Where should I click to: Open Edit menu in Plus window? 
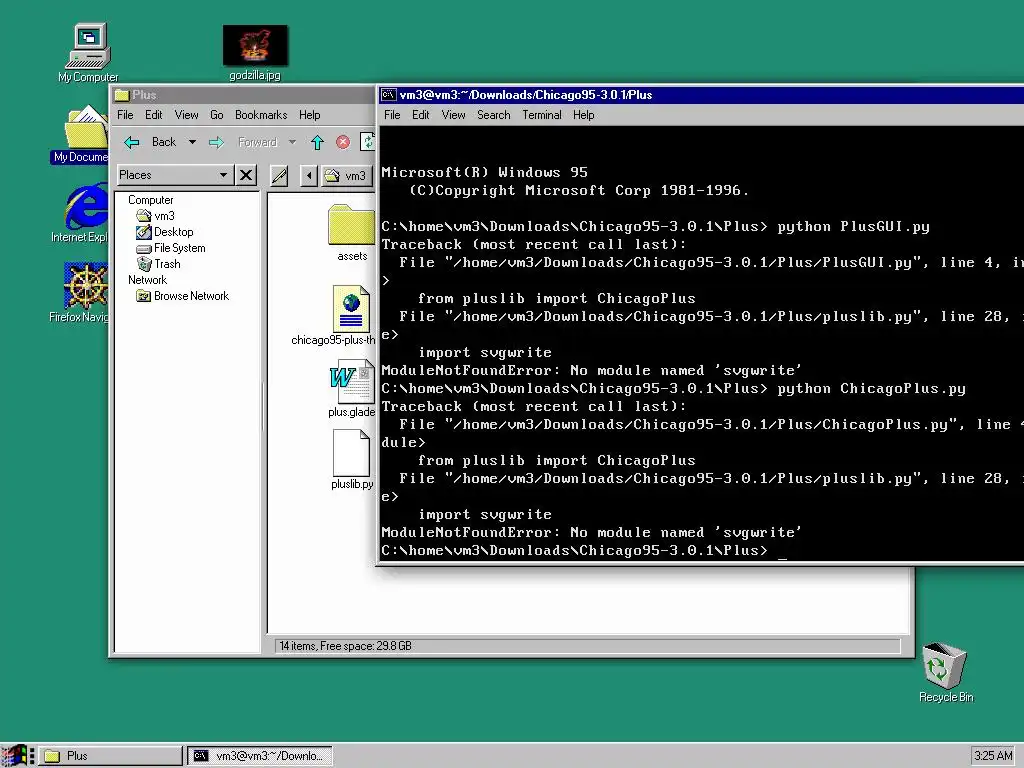click(153, 115)
